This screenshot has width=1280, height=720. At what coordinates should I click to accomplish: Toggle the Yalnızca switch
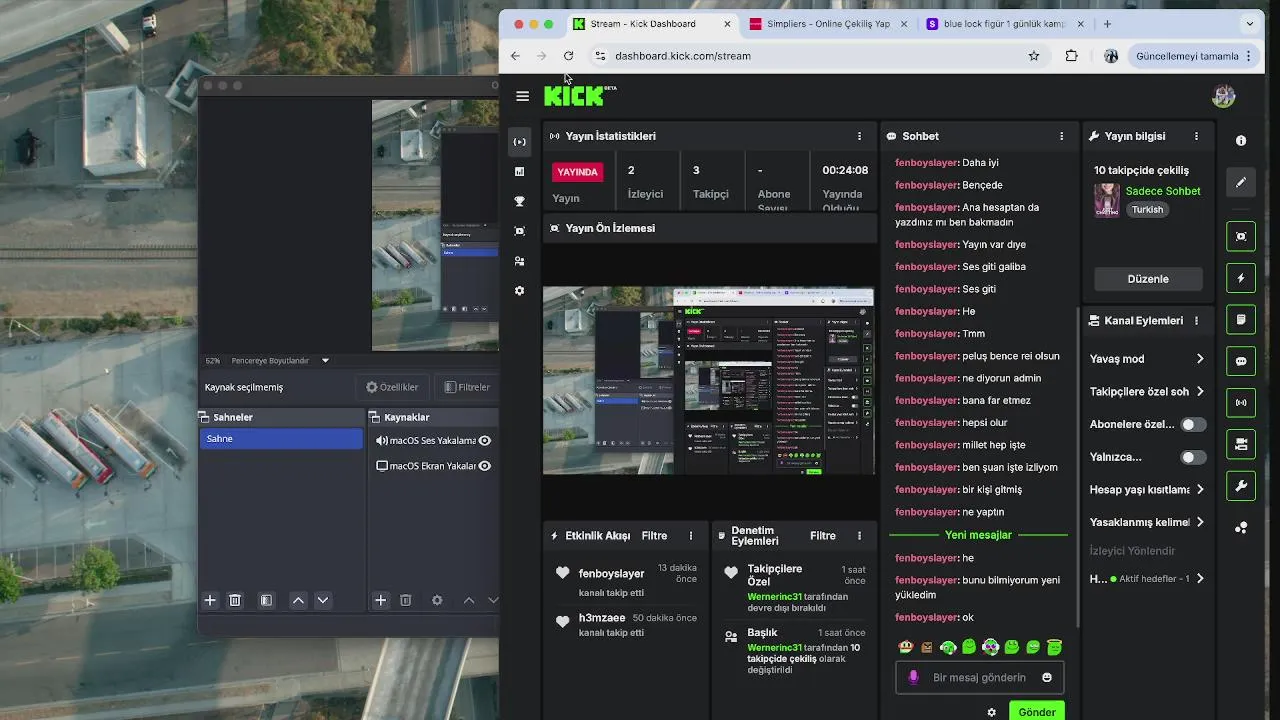(1193, 458)
